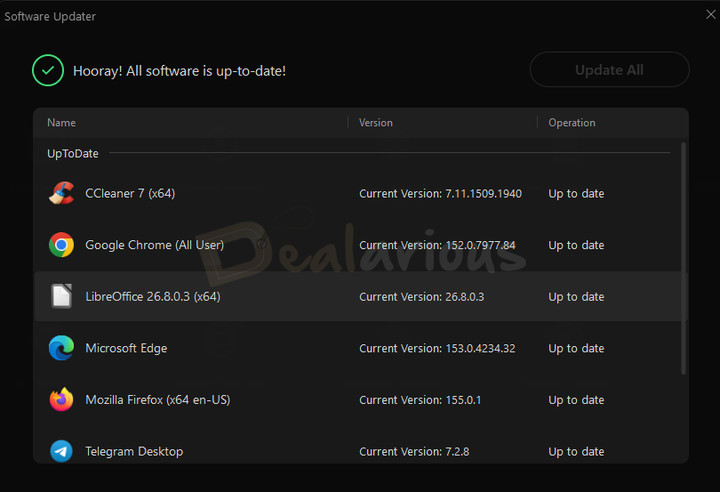The image size is (720, 492).
Task: Click the vertical scrollbar of the software list
Action: [683, 258]
